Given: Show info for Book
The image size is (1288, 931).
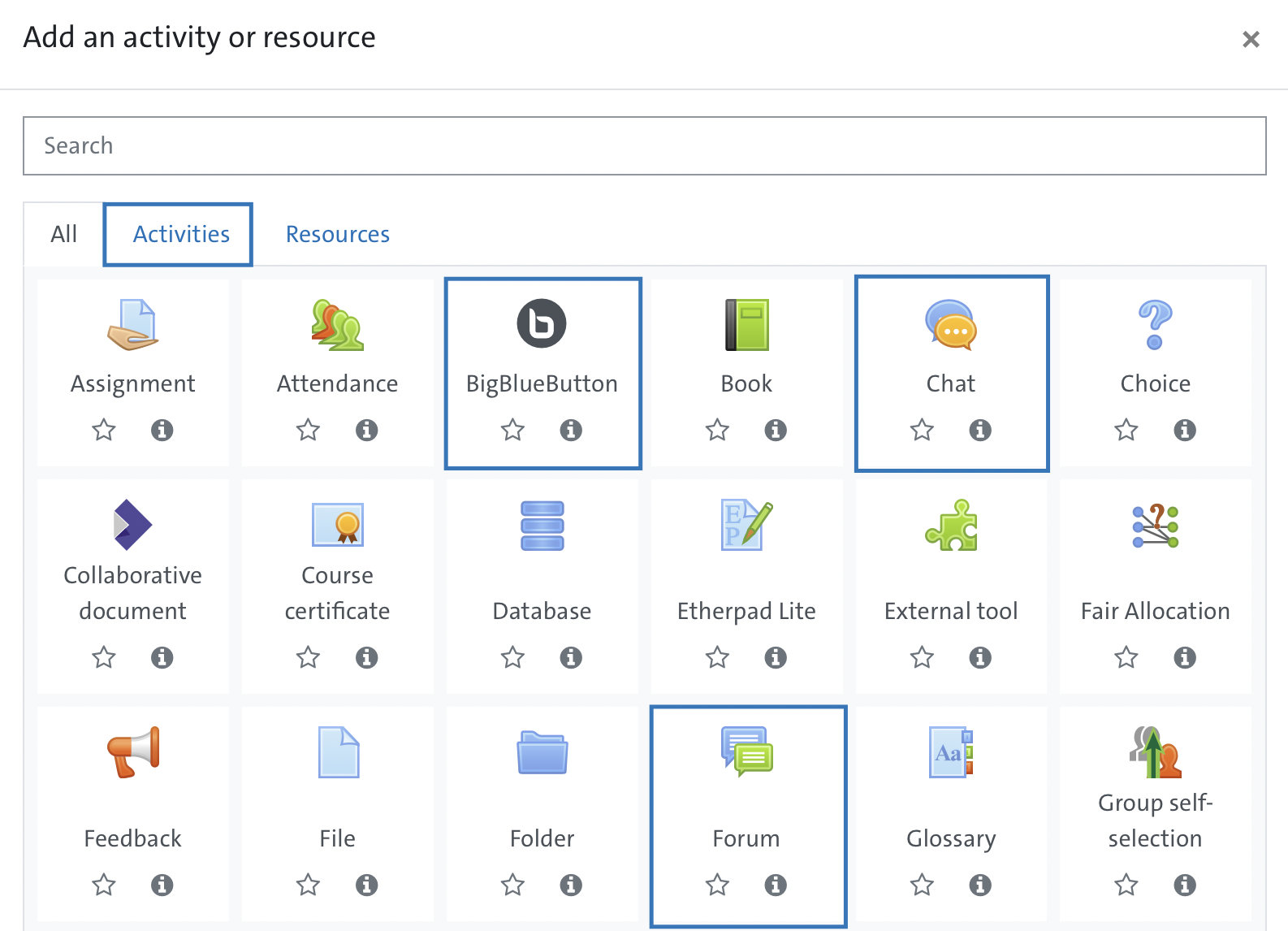Looking at the screenshot, I should pos(776,430).
